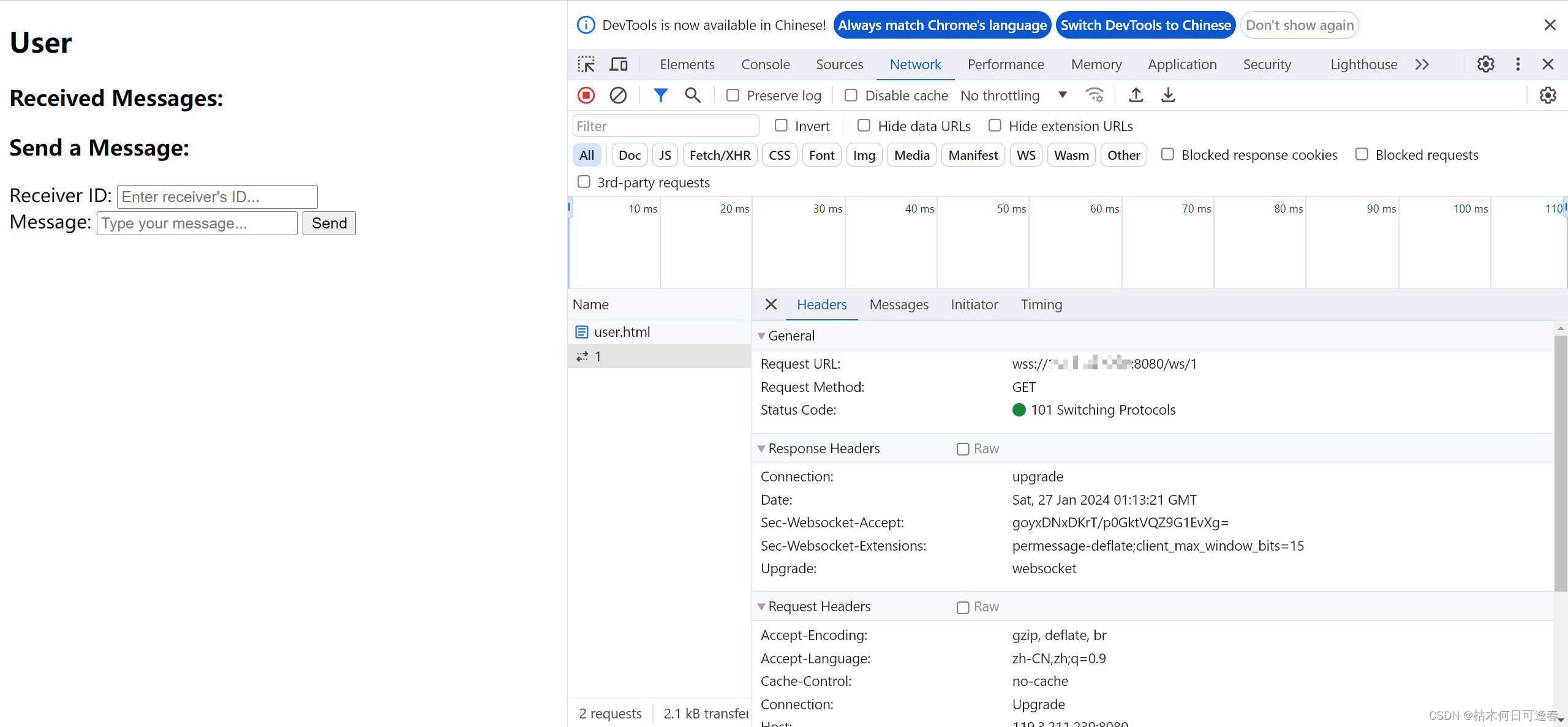Viewport: 1568px width, 727px height.
Task: Open the Lighthouse tab
Action: 1364,64
